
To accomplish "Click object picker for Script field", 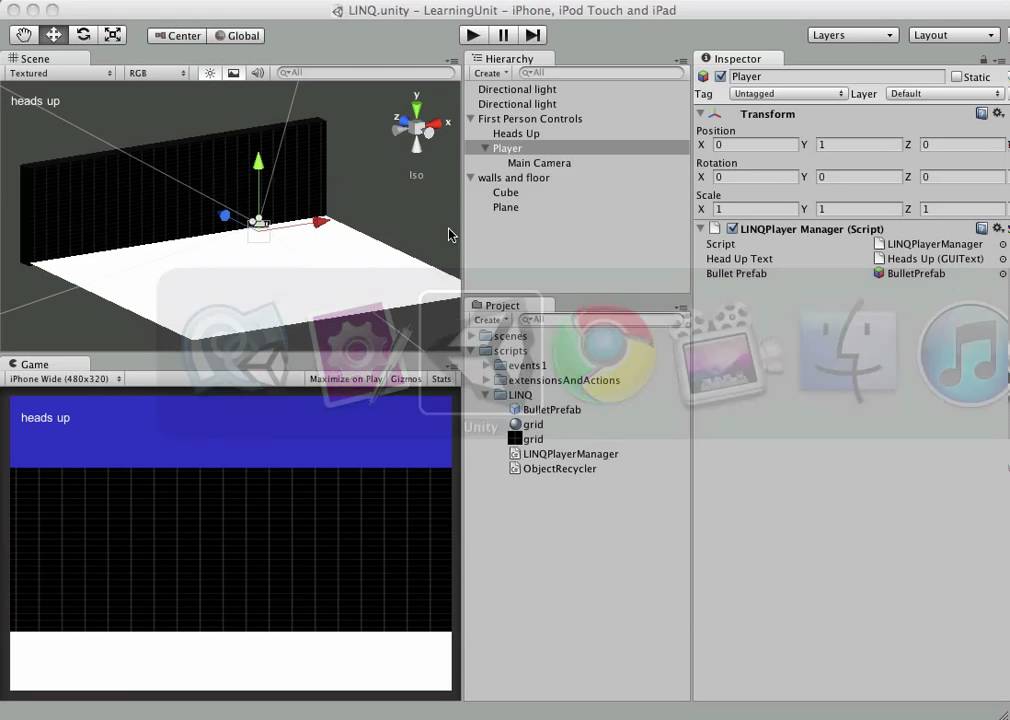I will tap(1003, 244).
